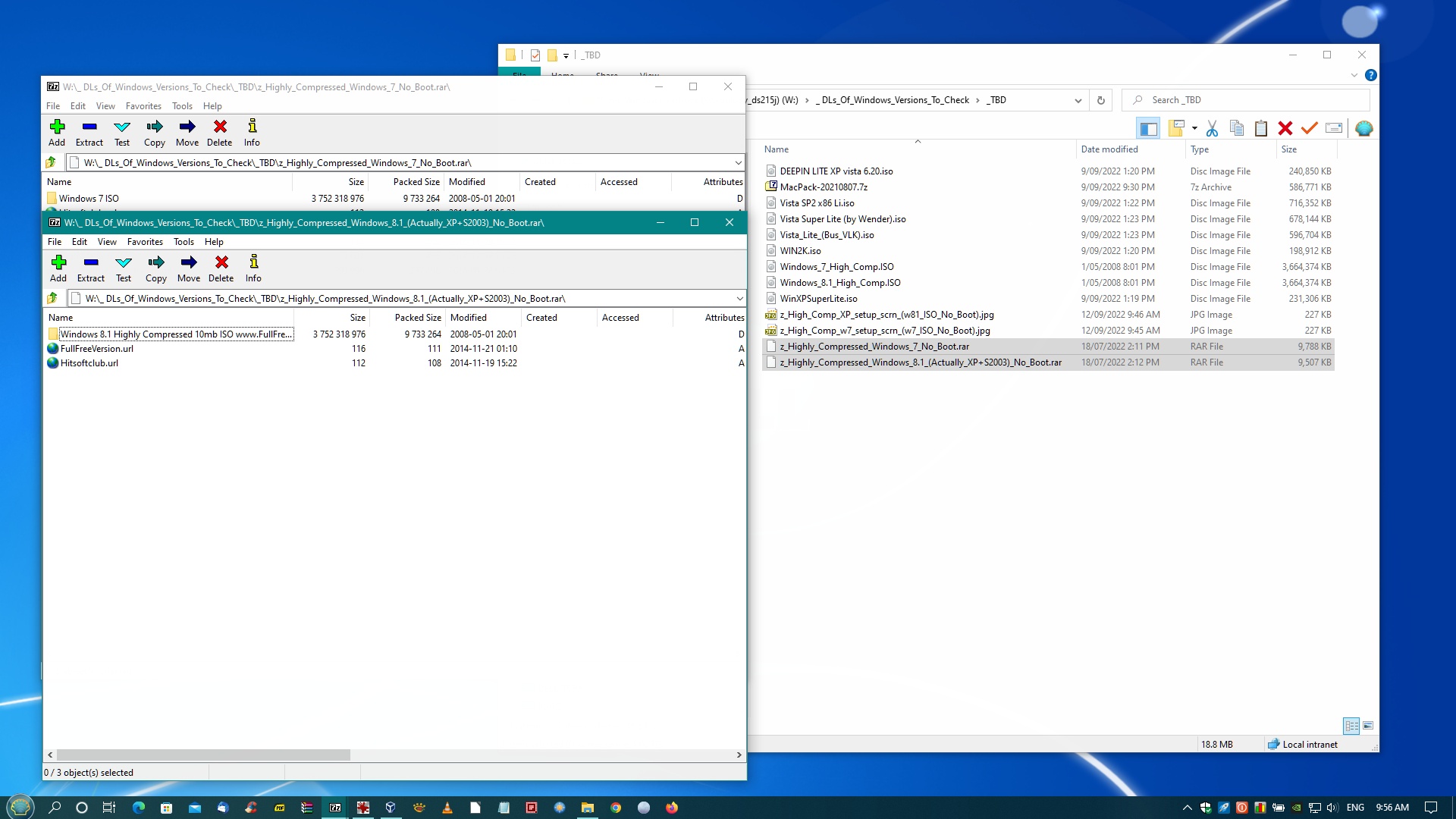1456x819 pixels.
Task: Click the clipboard Paste icon in Explorer
Action: click(x=1261, y=128)
